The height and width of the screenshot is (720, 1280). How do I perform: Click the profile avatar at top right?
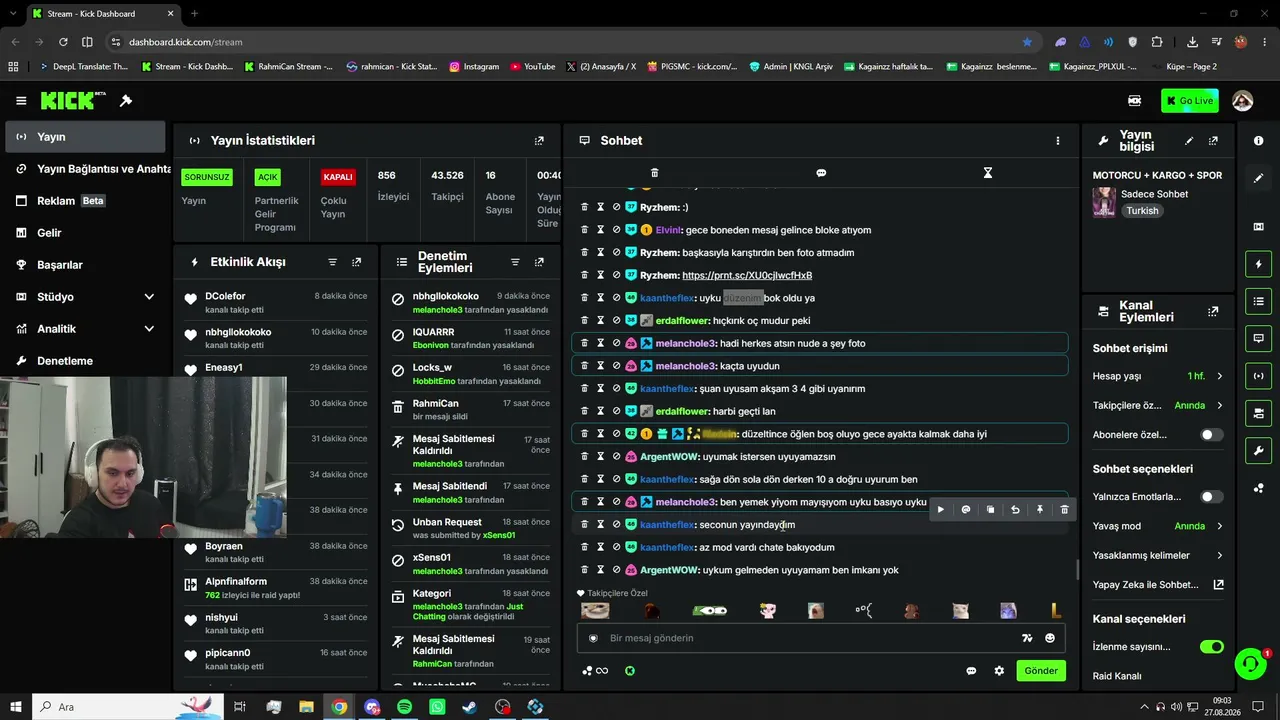pos(1243,101)
